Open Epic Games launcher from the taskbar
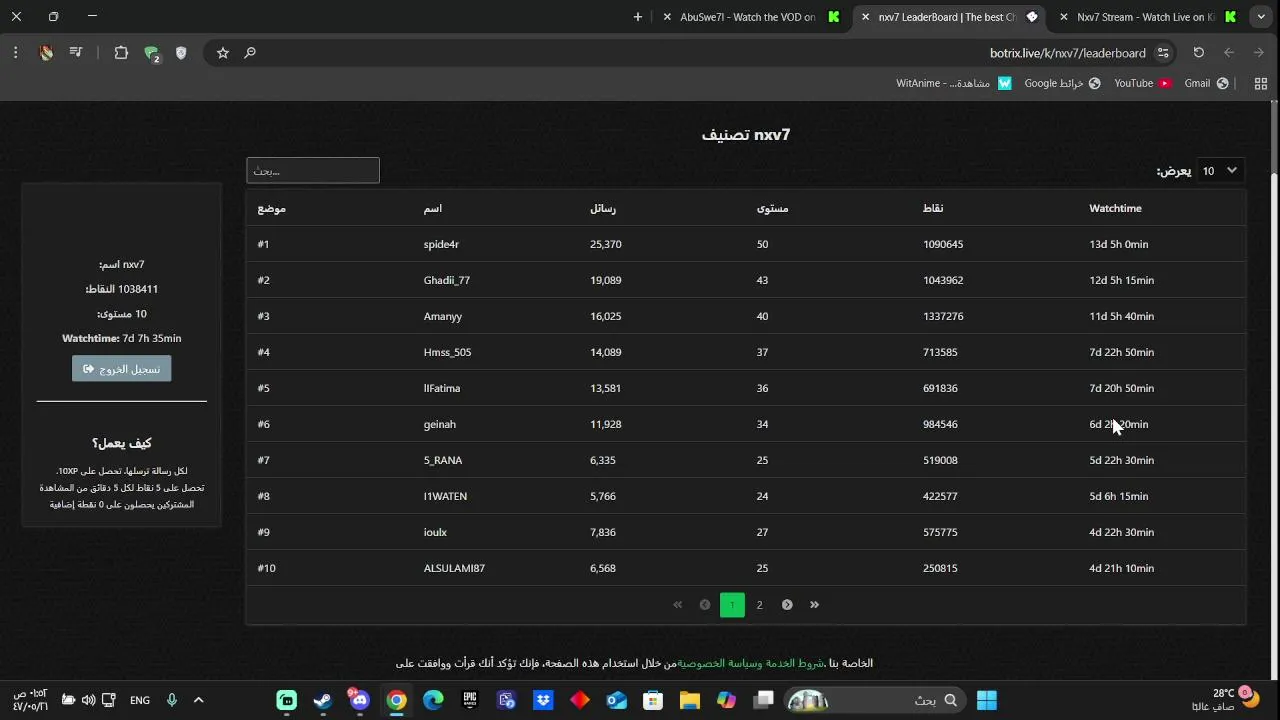The width and height of the screenshot is (1280, 720). pos(470,700)
